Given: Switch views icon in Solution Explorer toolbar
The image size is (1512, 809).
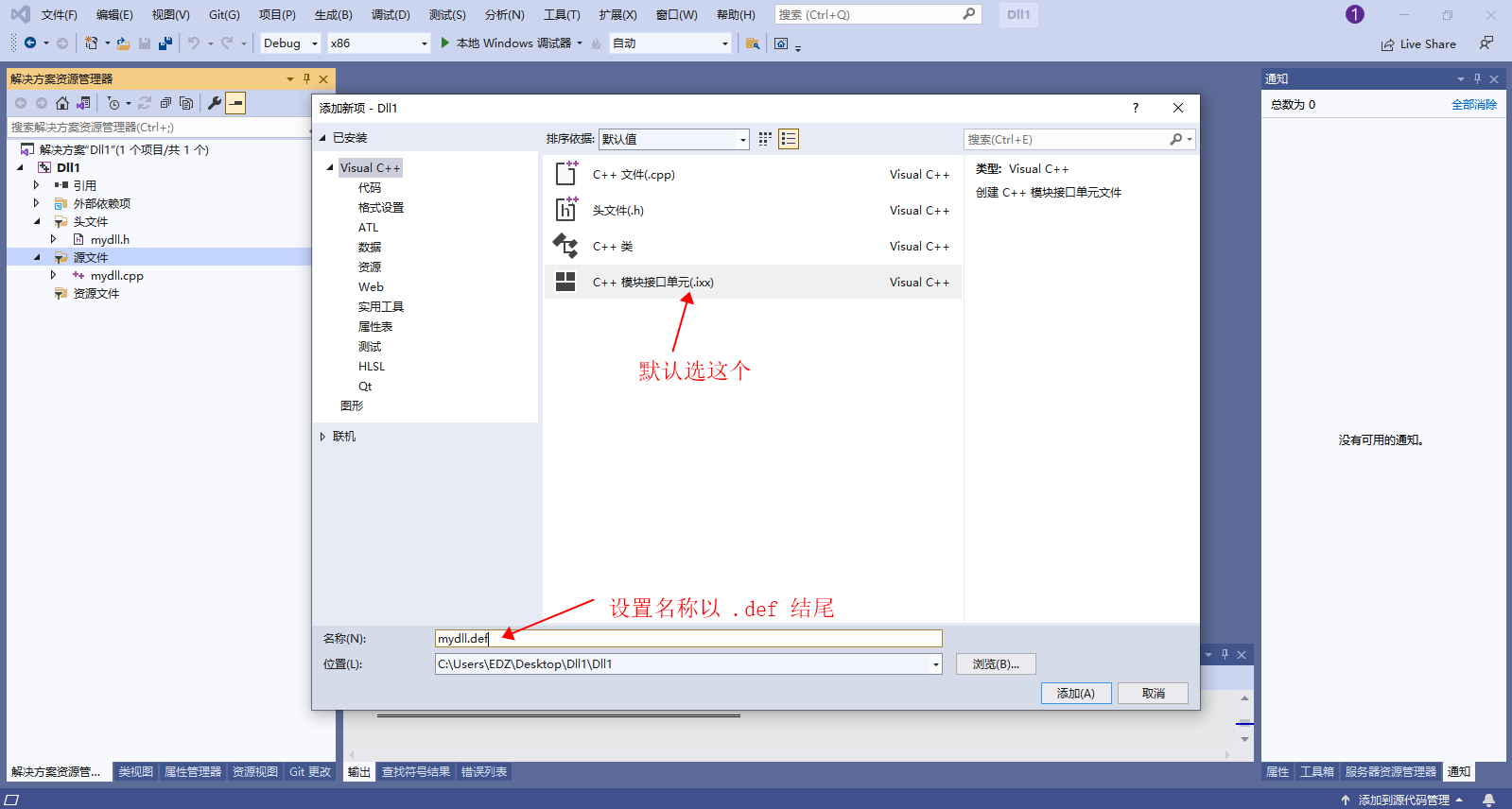Looking at the screenshot, I should pos(84,103).
